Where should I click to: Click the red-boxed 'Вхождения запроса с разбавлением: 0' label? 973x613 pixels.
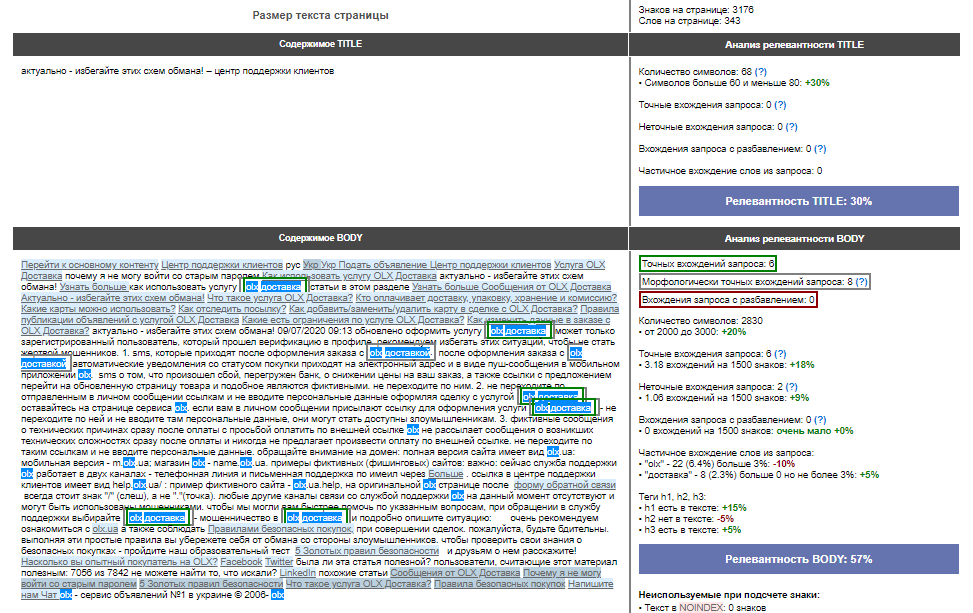click(728, 300)
